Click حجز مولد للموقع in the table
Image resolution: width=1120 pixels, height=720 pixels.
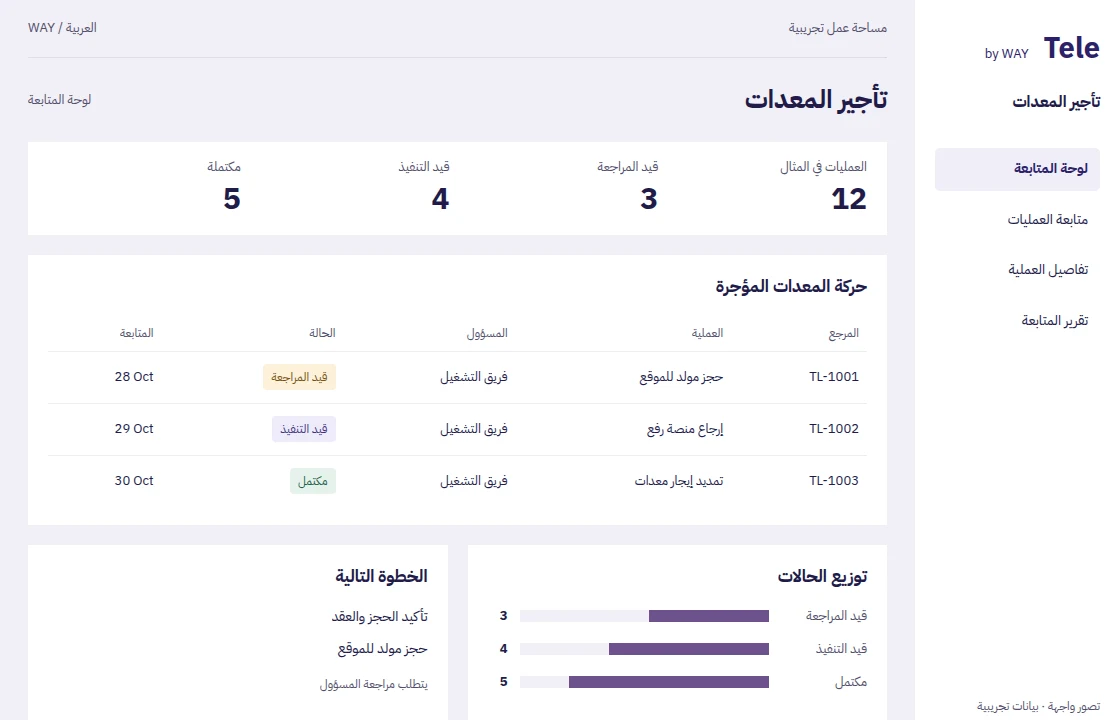681,377
